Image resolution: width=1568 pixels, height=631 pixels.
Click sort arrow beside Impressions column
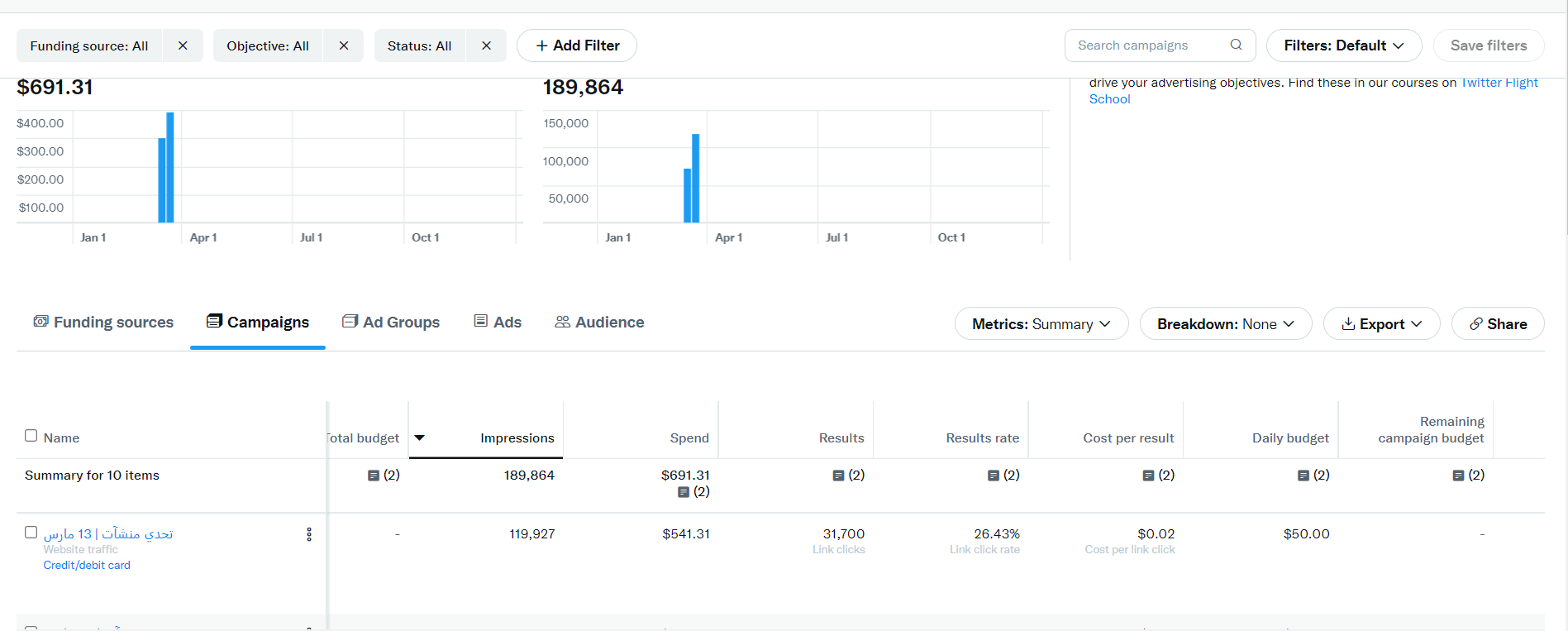tap(420, 437)
